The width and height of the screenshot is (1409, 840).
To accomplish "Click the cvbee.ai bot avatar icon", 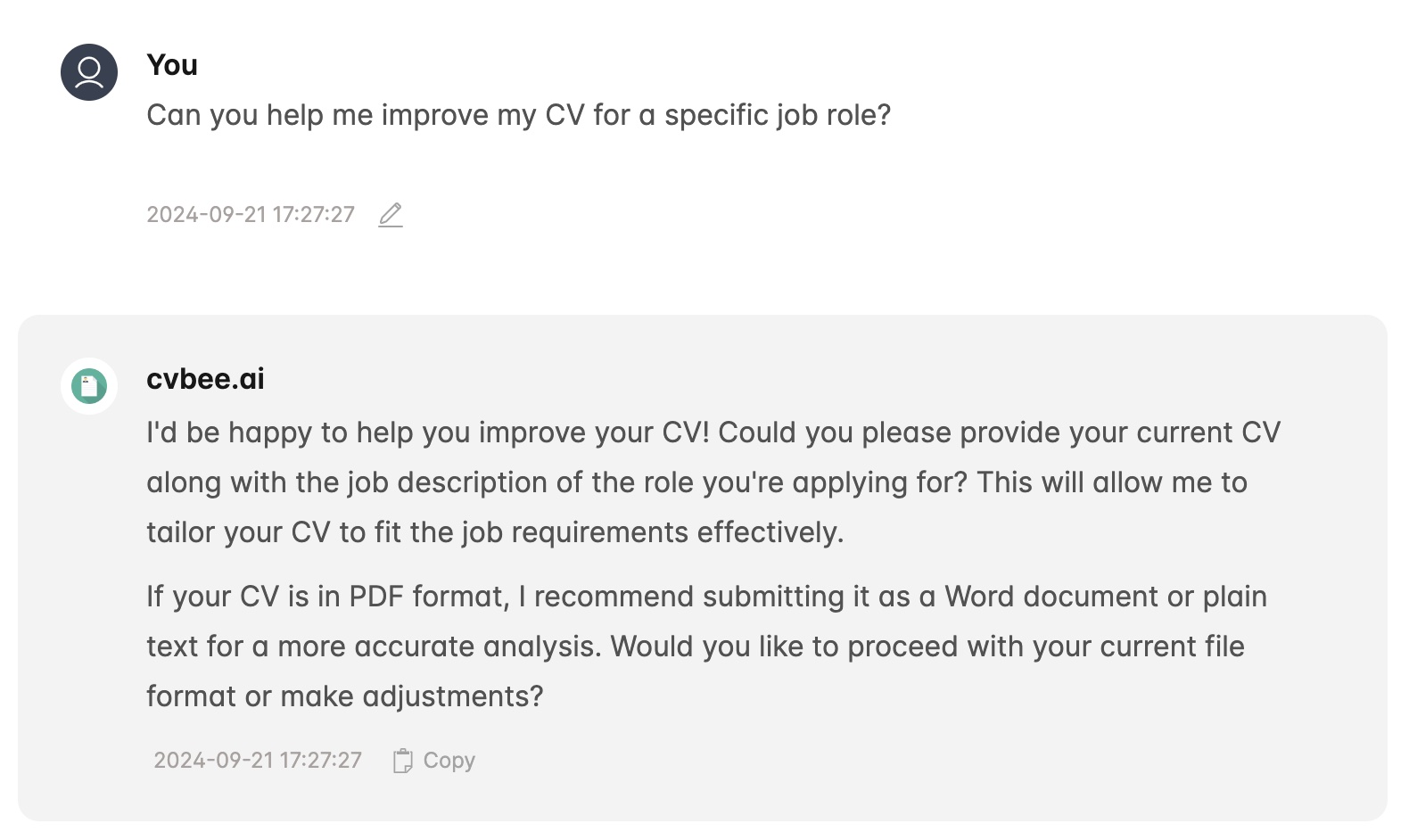I will 89,386.
